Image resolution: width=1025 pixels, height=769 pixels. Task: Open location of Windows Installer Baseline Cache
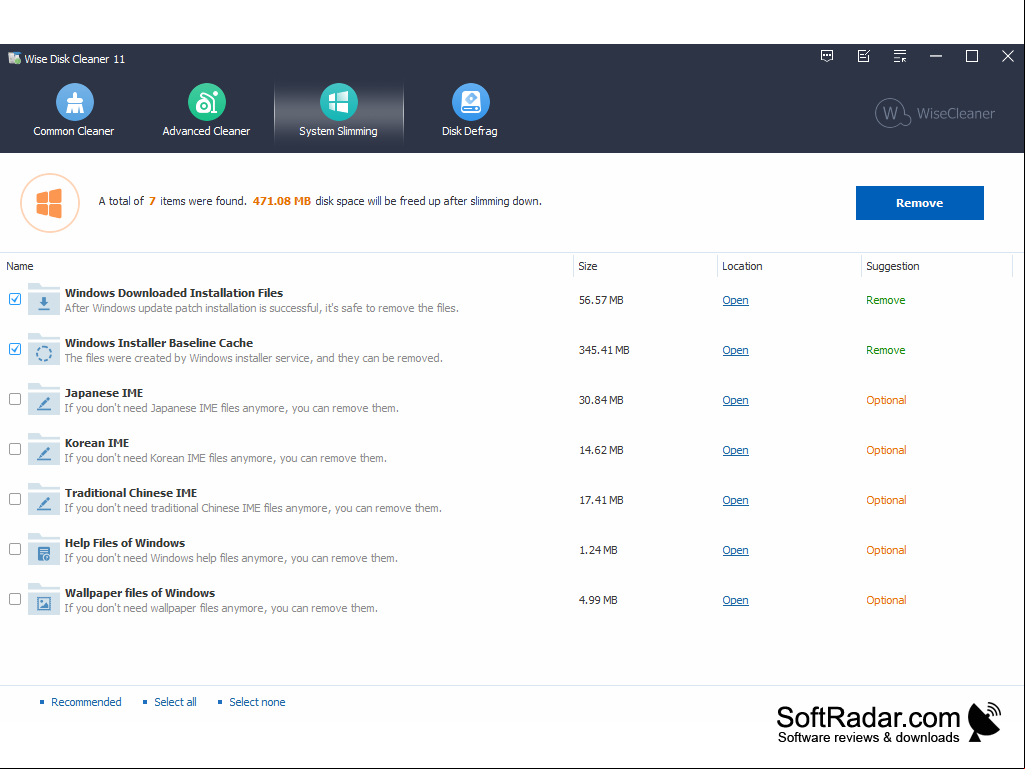(735, 350)
